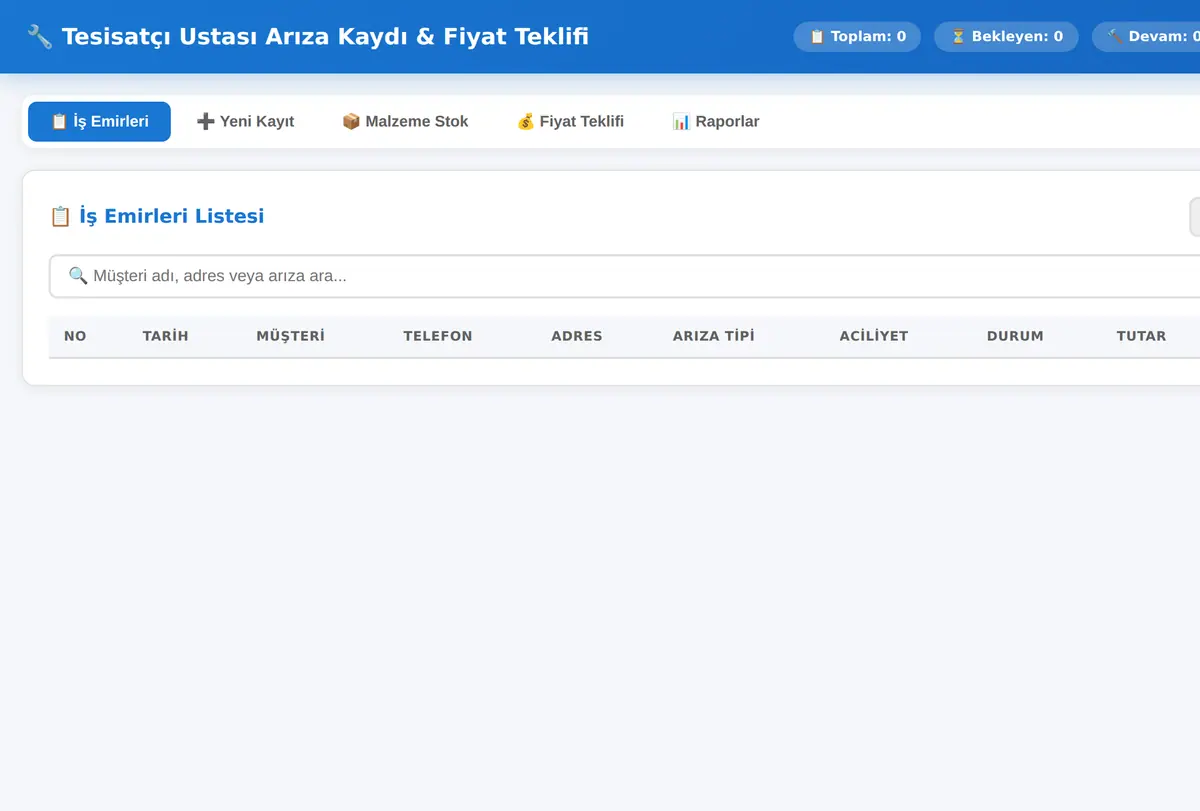The image size is (1200, 811).
Task: Click the Devam counter badge
Action: [1148, 37]
